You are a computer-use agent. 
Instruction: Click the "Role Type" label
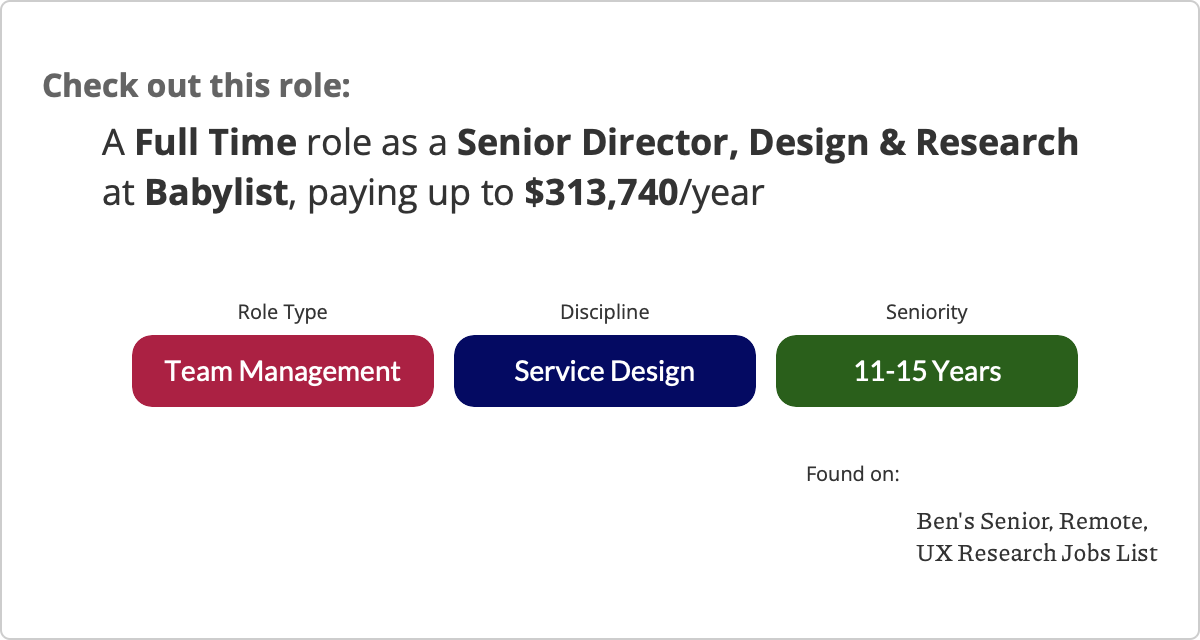coord(282,312)
